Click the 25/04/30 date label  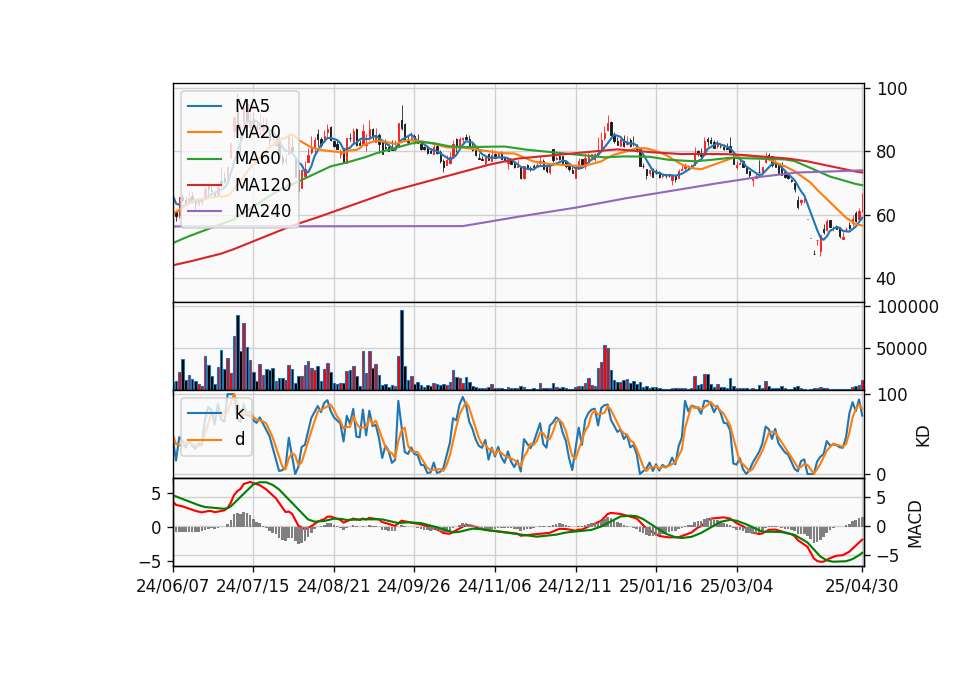coord(862,586)
